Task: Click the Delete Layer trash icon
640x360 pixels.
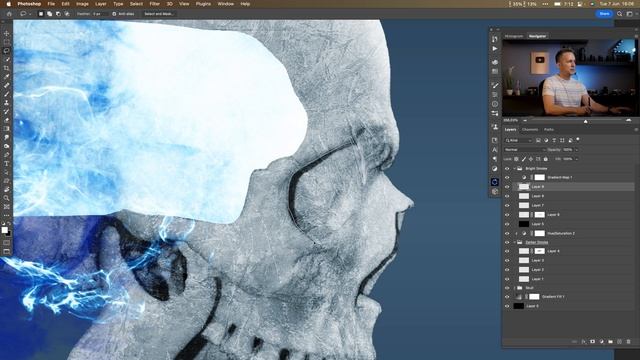Action: coord(628,342)
